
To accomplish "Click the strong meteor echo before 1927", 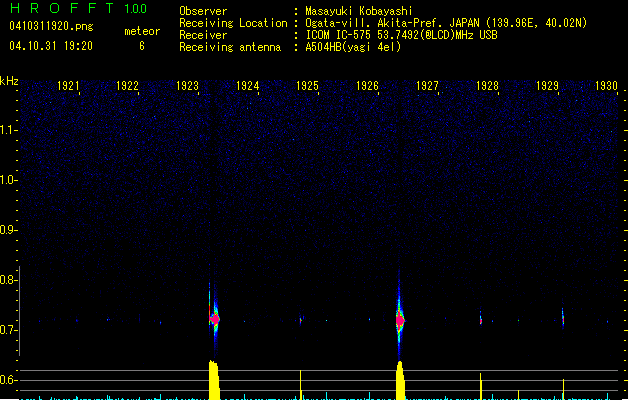I will (x=400, y=321).
